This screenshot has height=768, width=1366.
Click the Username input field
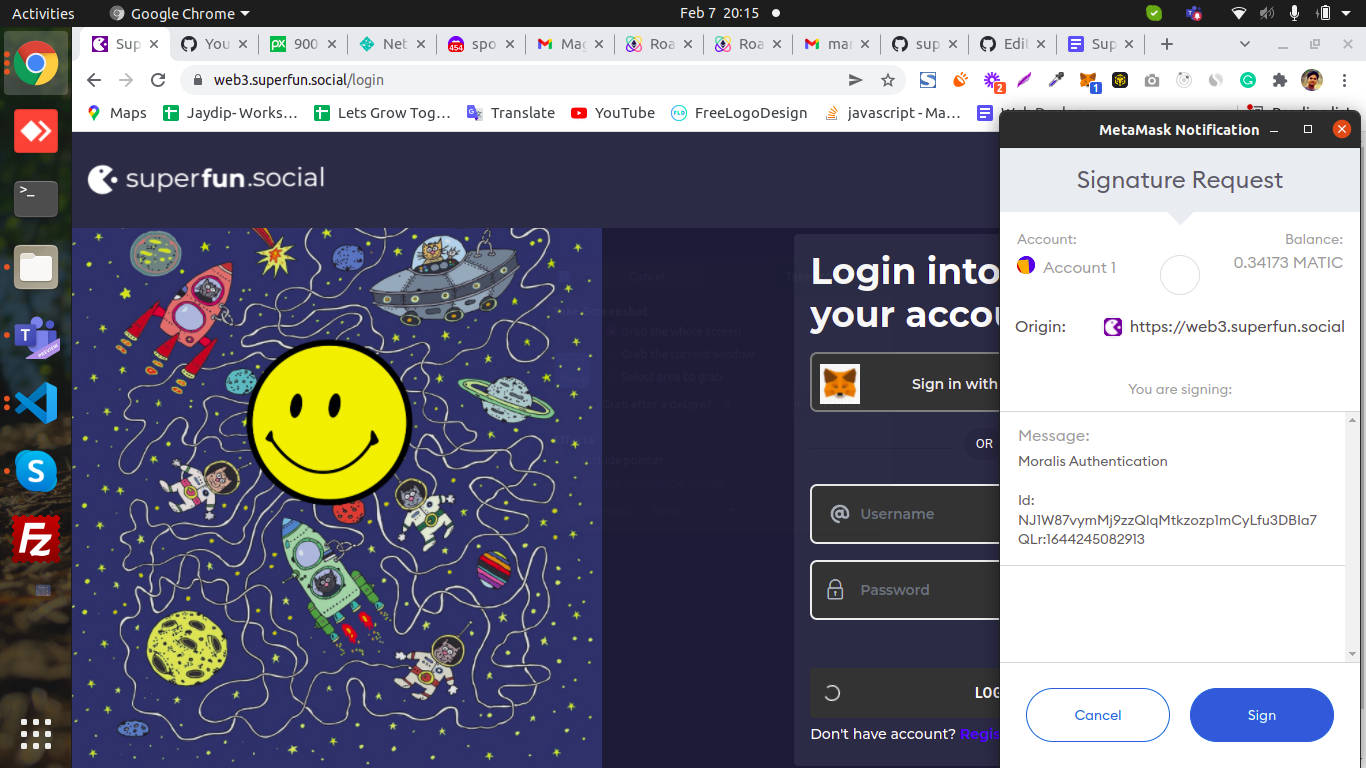click(900, 514)
